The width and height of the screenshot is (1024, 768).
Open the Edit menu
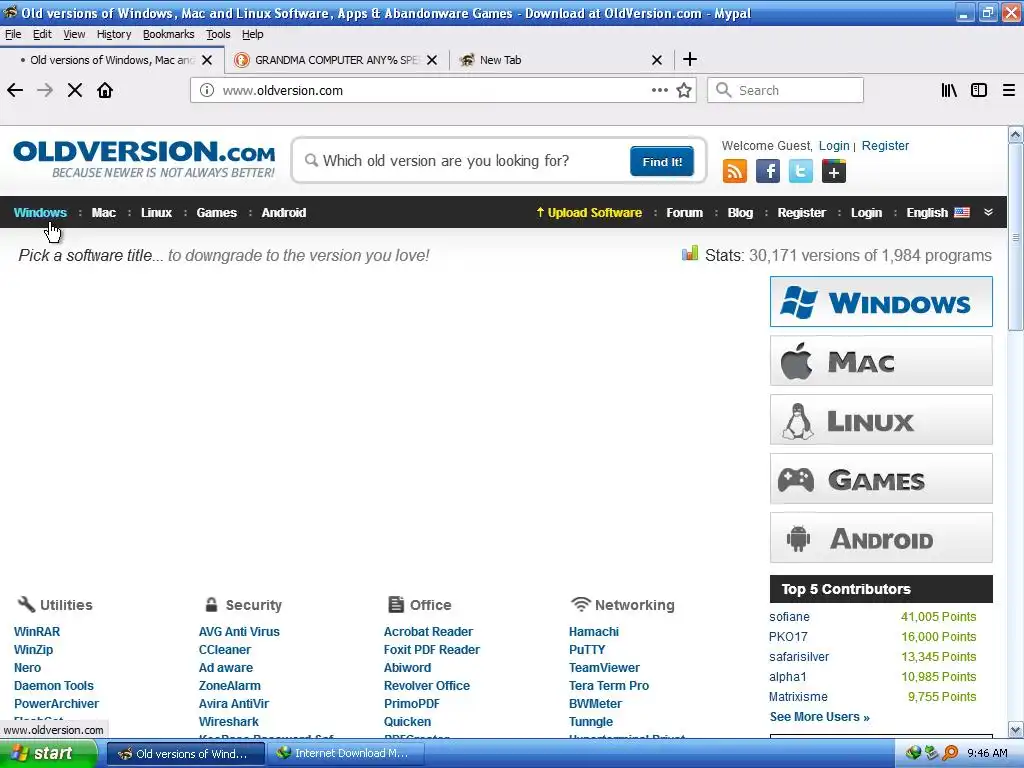pyautogui.click(x=42, y=34)
